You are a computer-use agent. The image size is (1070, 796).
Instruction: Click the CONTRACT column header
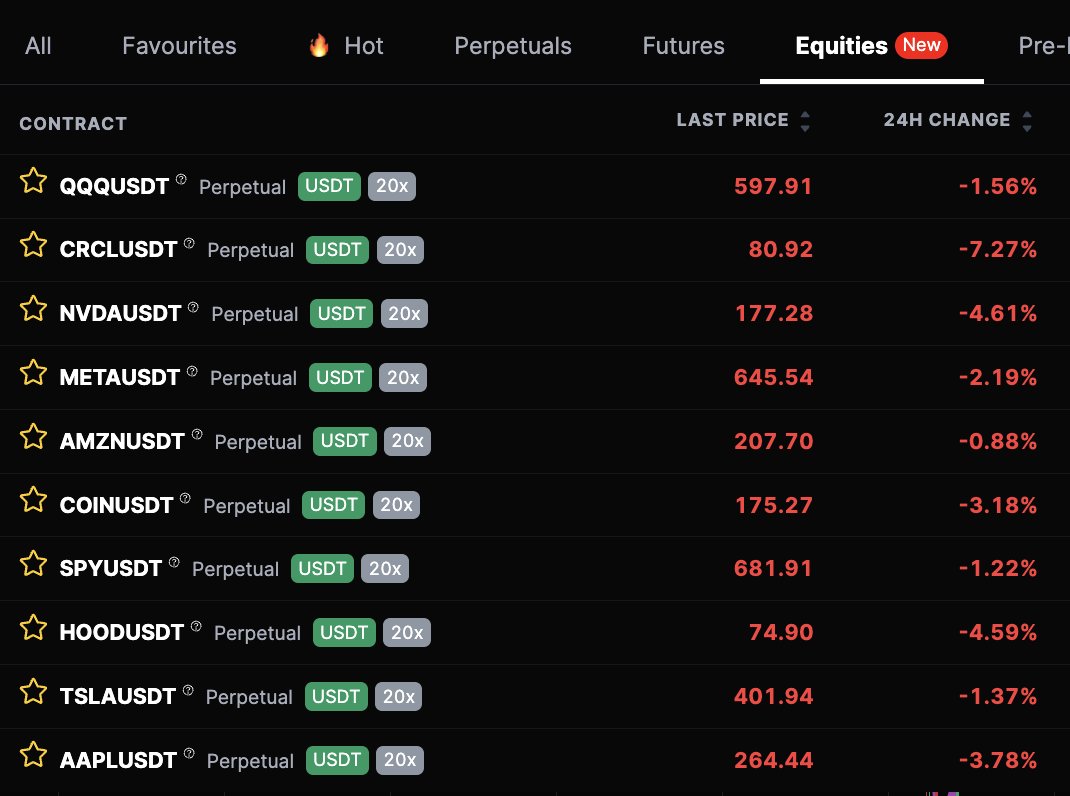[73, 123]
